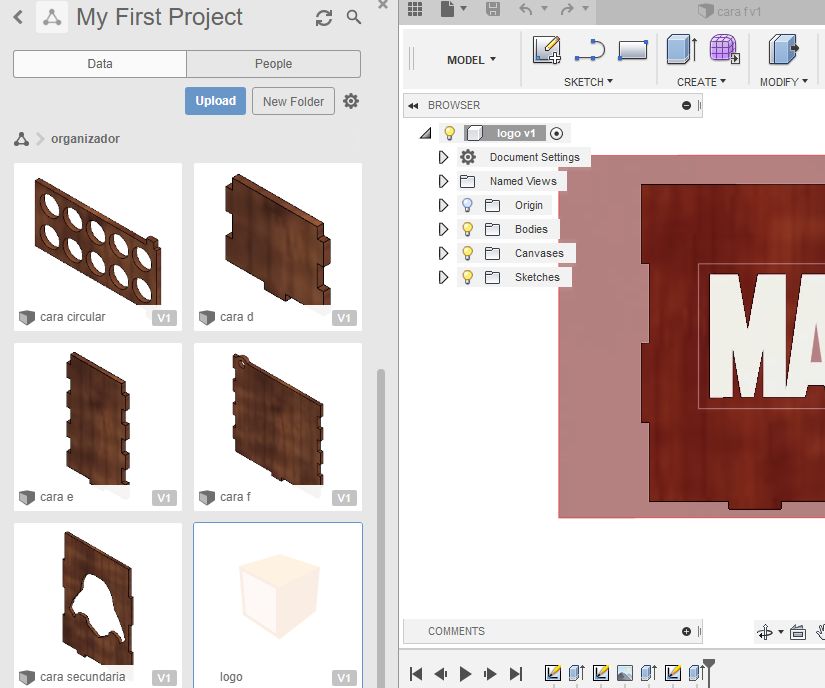Screen dimensions: 825x688
Task: Refresh the data panel project list
Action: tap(323, 18)
